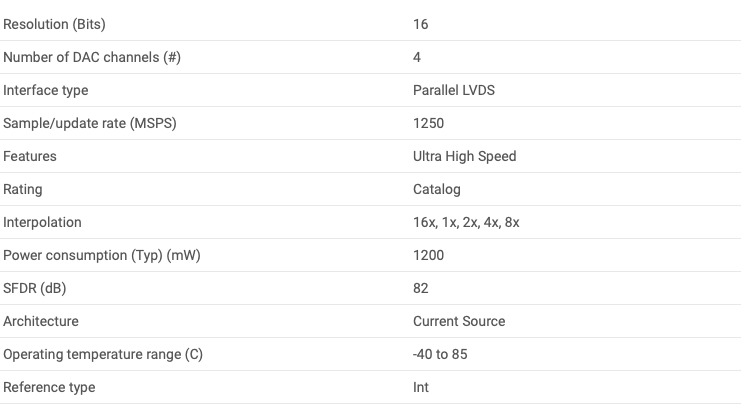This screenshot has height=409, width=741.
Task: Click the Resolution (Bits) label
Action: pos(54,24)
